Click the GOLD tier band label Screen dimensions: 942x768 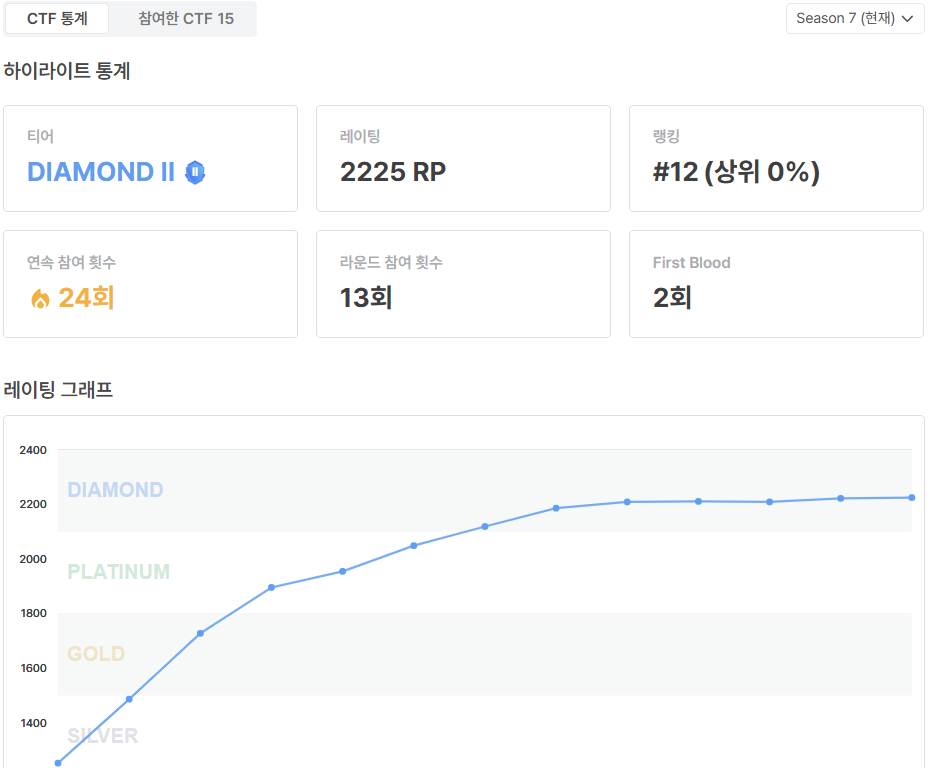(96, 654)
